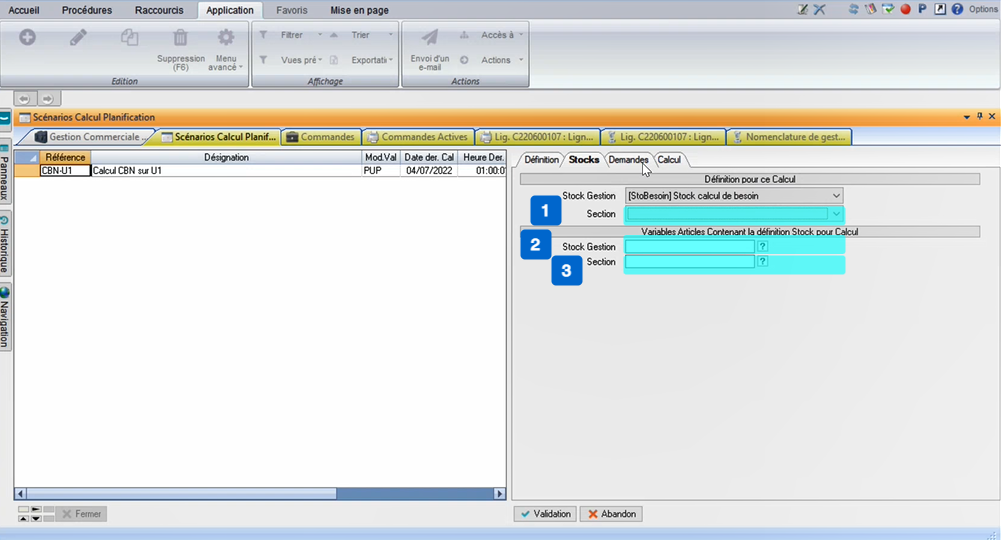The height and width of the screenshot is (541, 1002).
Task: Click the Envoi d'un e-mail icon
Action: pos(429,38)
